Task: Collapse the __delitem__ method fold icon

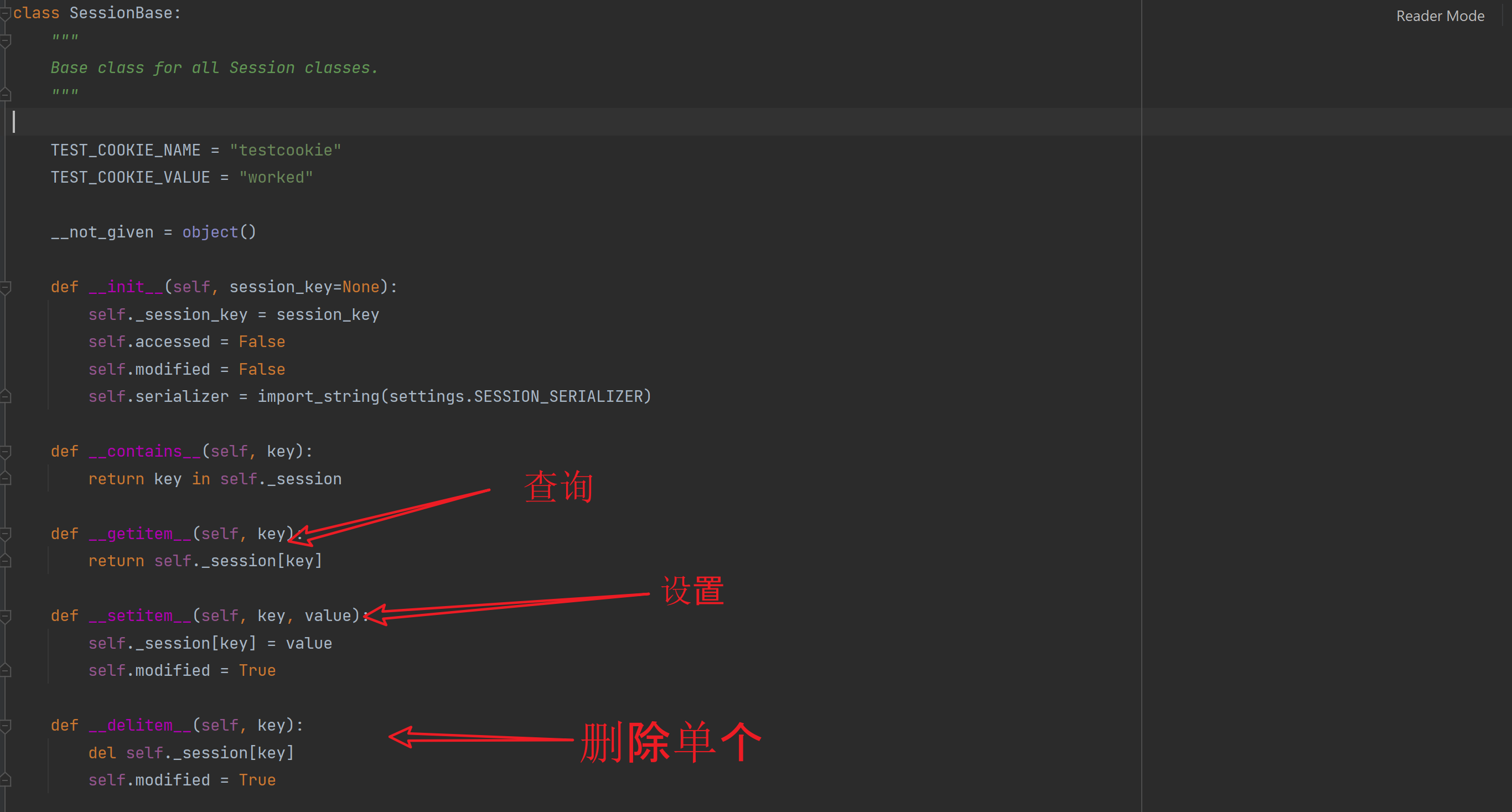Action: tap(6, 726)
